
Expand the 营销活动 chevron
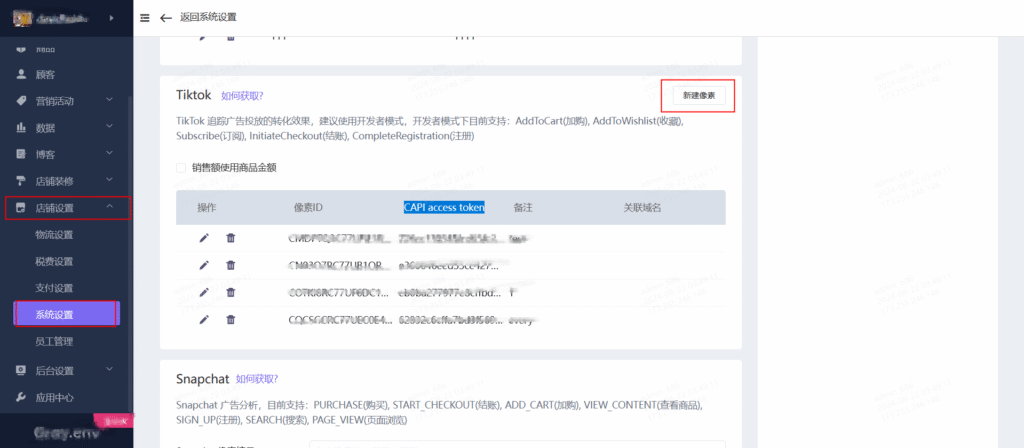pos(110,100)
